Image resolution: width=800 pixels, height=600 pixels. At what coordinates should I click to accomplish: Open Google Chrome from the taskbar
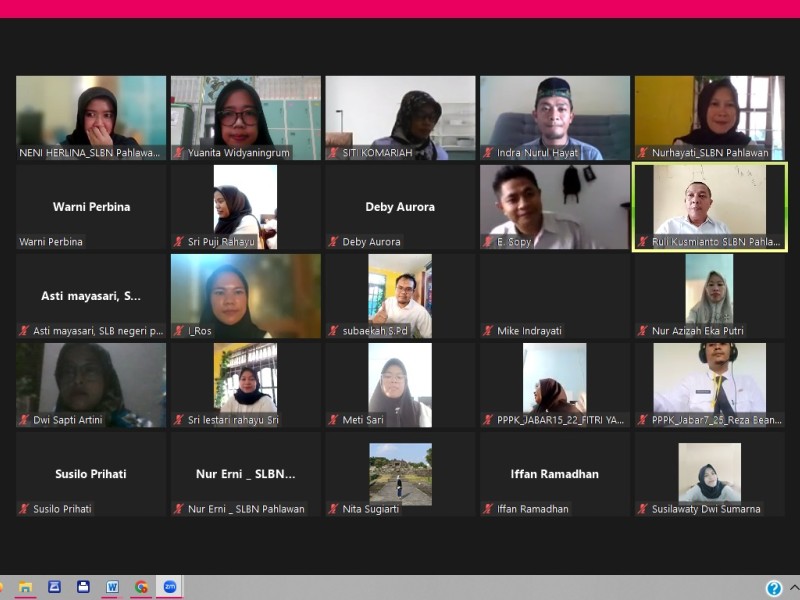point(141,587)
